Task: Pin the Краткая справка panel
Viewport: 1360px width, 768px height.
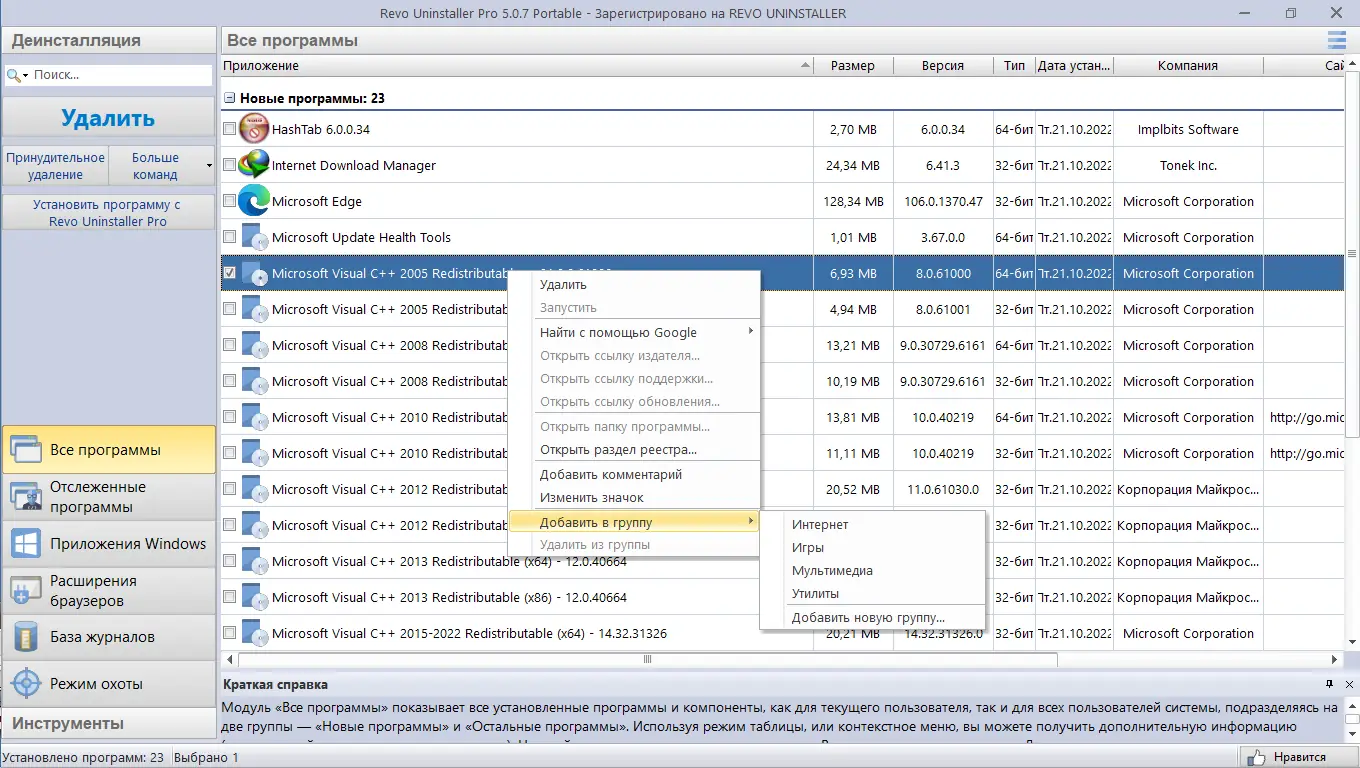Action: tap(1329, 684)
